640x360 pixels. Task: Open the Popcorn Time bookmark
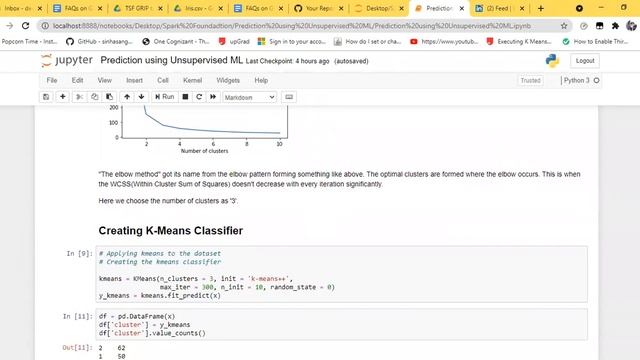29,41
